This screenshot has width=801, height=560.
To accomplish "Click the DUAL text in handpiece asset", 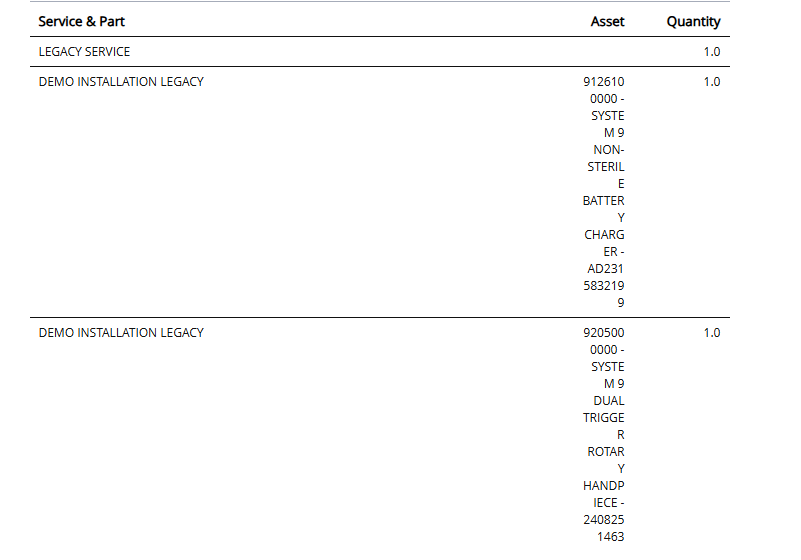I will pyautogui.click(x=608, y=400).
